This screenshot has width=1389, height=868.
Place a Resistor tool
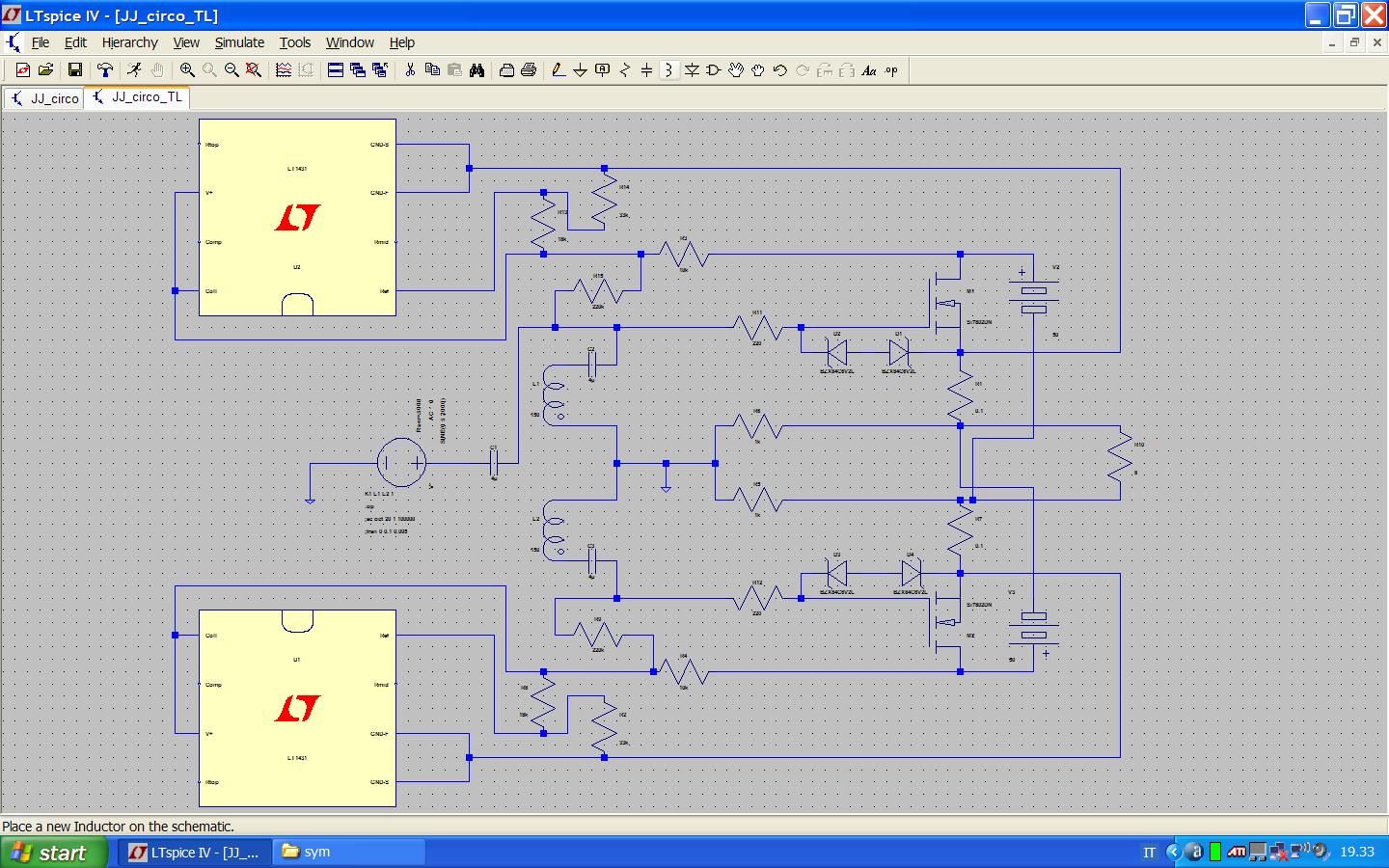point(625,70)
